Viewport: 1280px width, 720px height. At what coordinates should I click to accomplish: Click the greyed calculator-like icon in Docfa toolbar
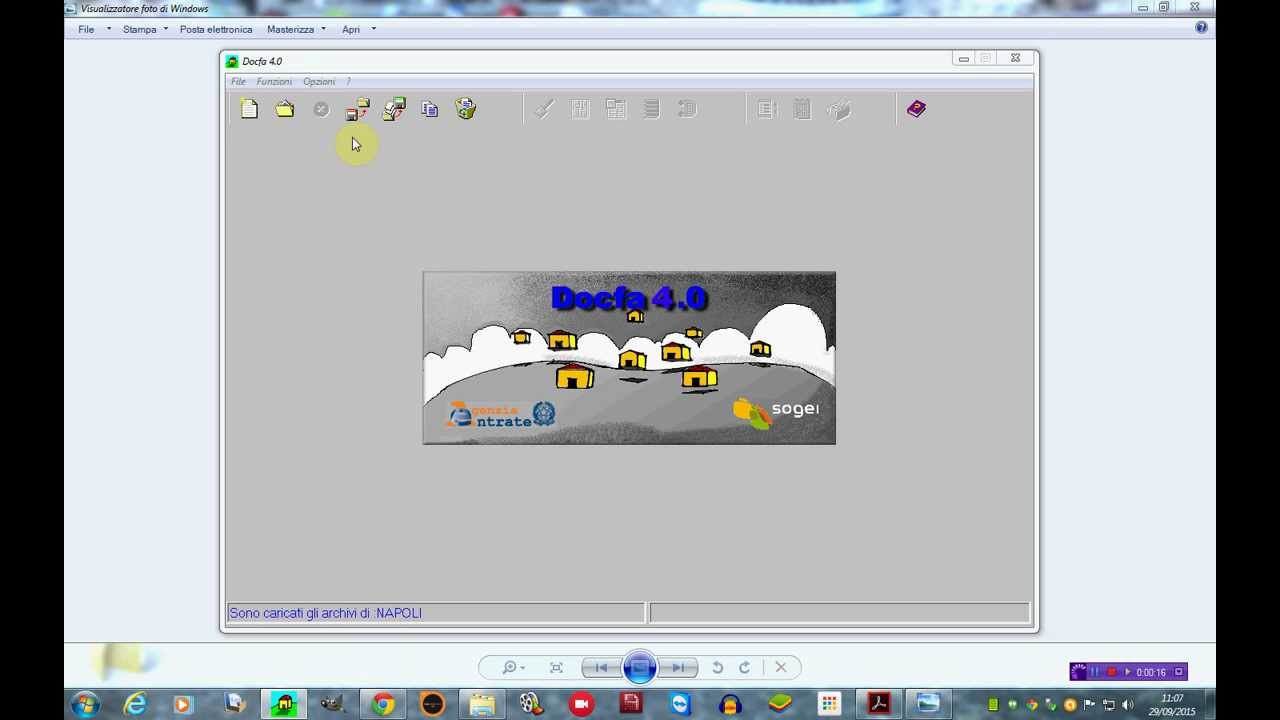(802, 109)
